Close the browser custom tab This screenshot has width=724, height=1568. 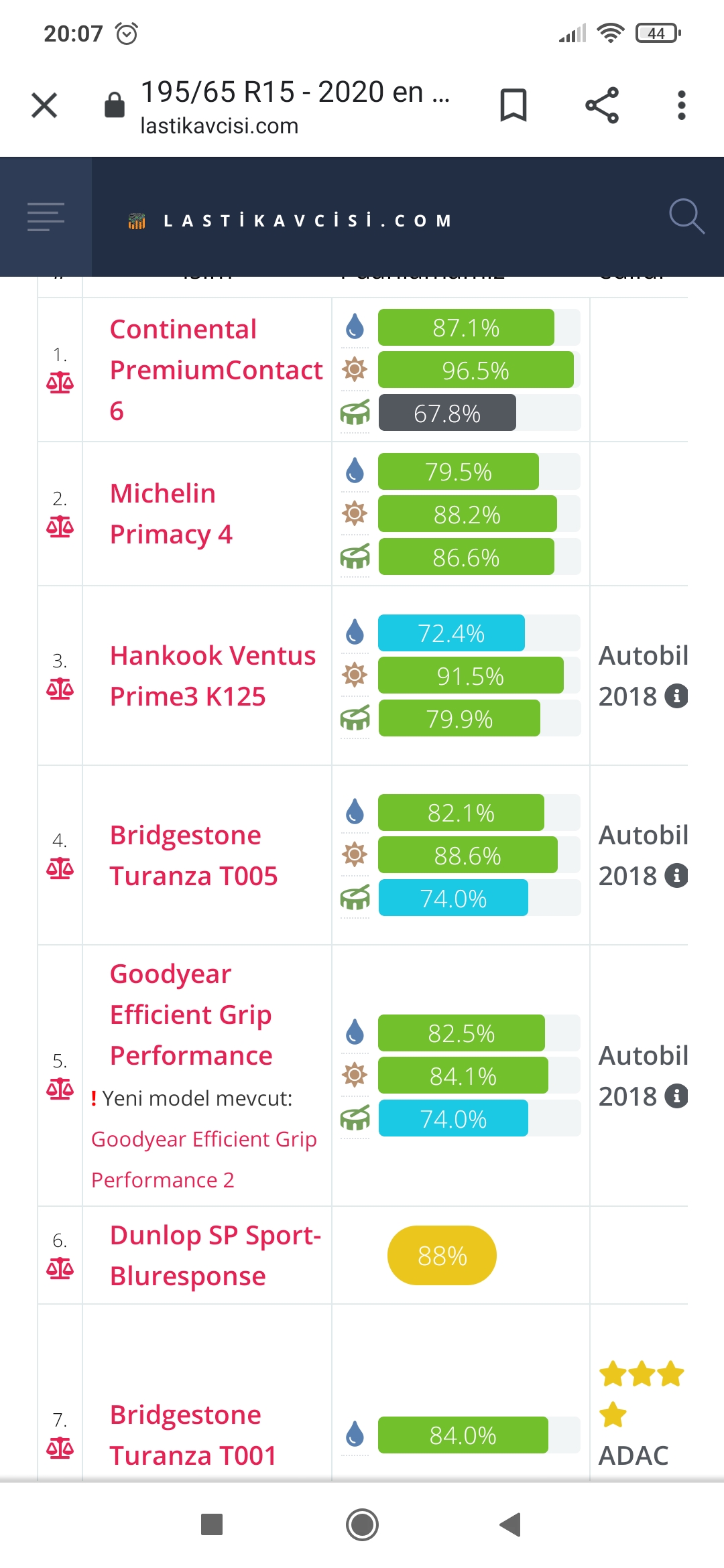click(44, 105)
